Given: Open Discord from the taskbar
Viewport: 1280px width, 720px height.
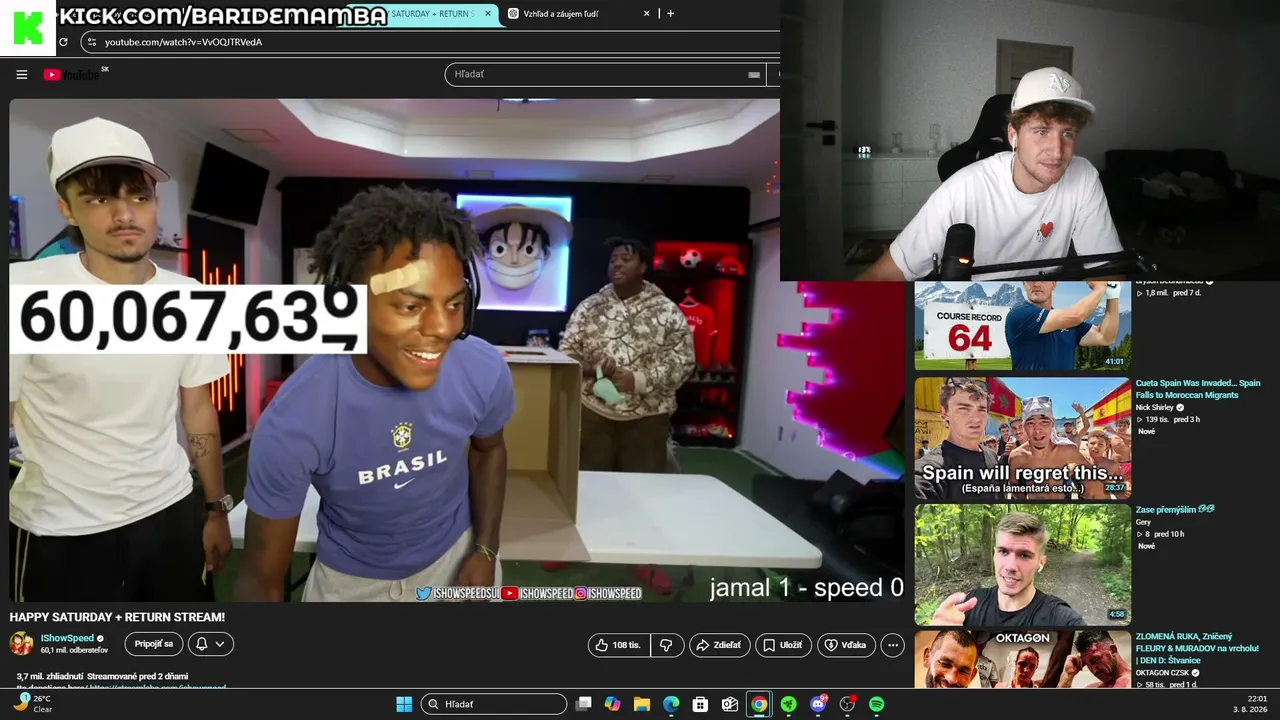Looking at the screenshot, I should point(818,704).
